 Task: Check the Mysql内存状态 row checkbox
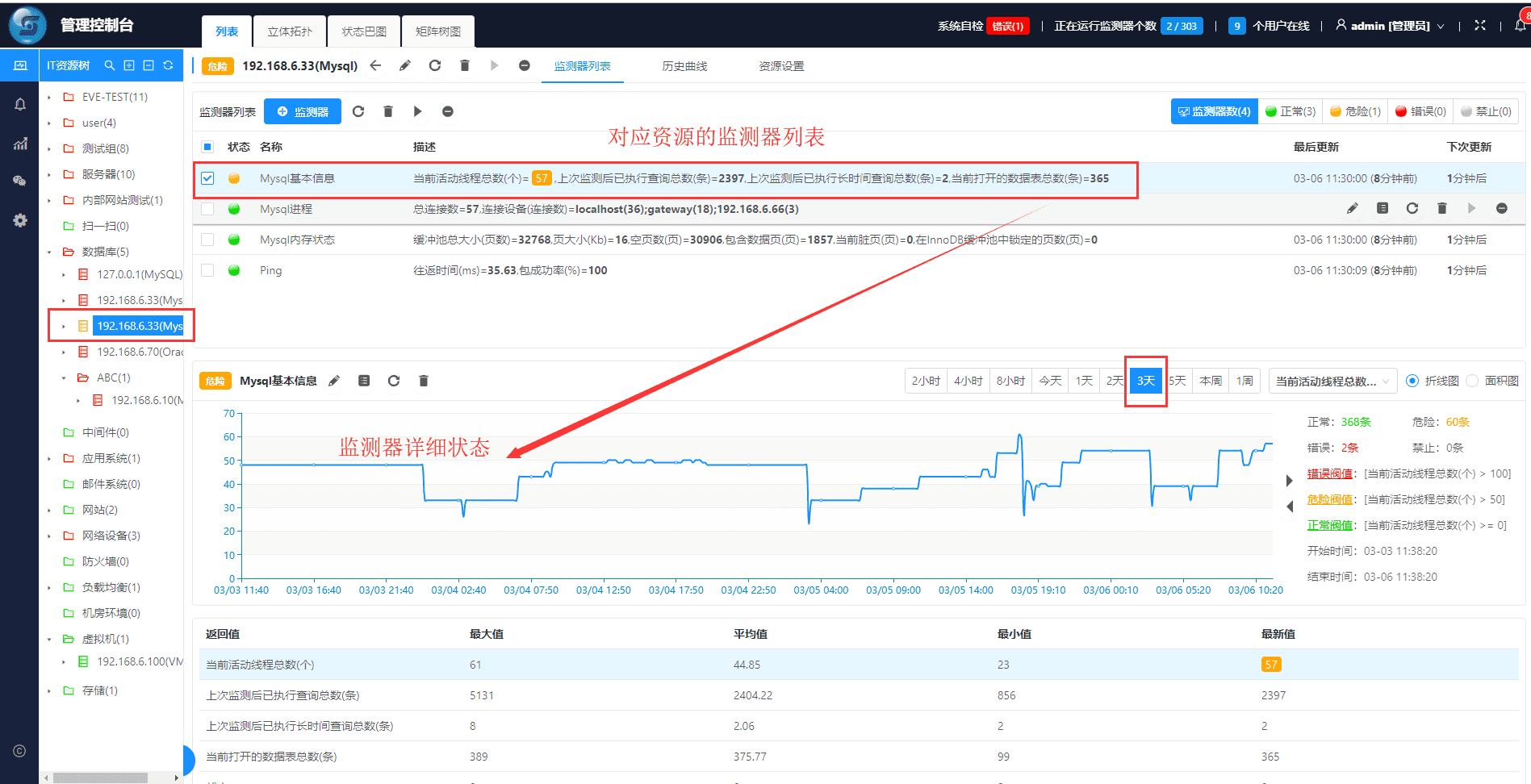207,240
